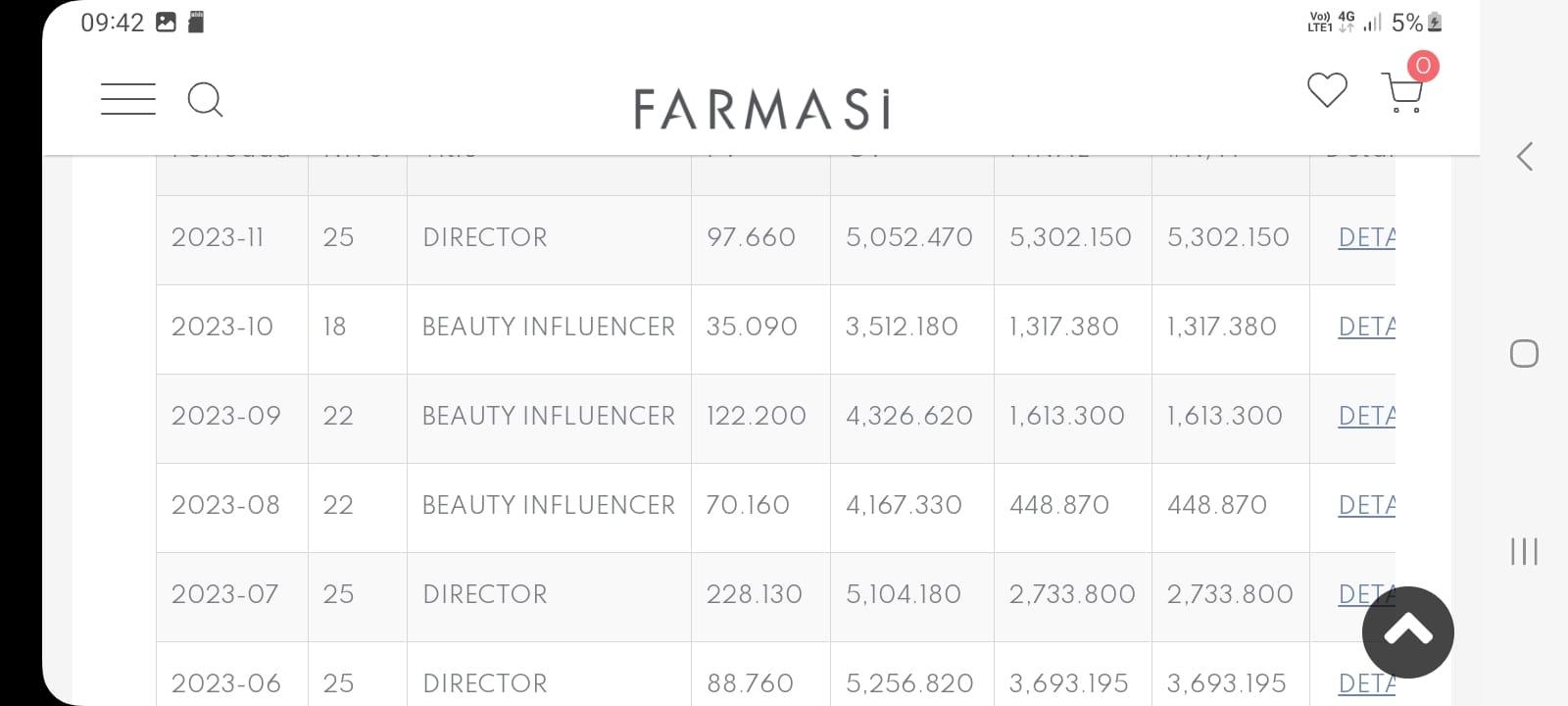Viewport: 1568px width, 706px height.
Task: Select BEAUTY INFLUENCER cell for 2023-09
Action: 548,416
